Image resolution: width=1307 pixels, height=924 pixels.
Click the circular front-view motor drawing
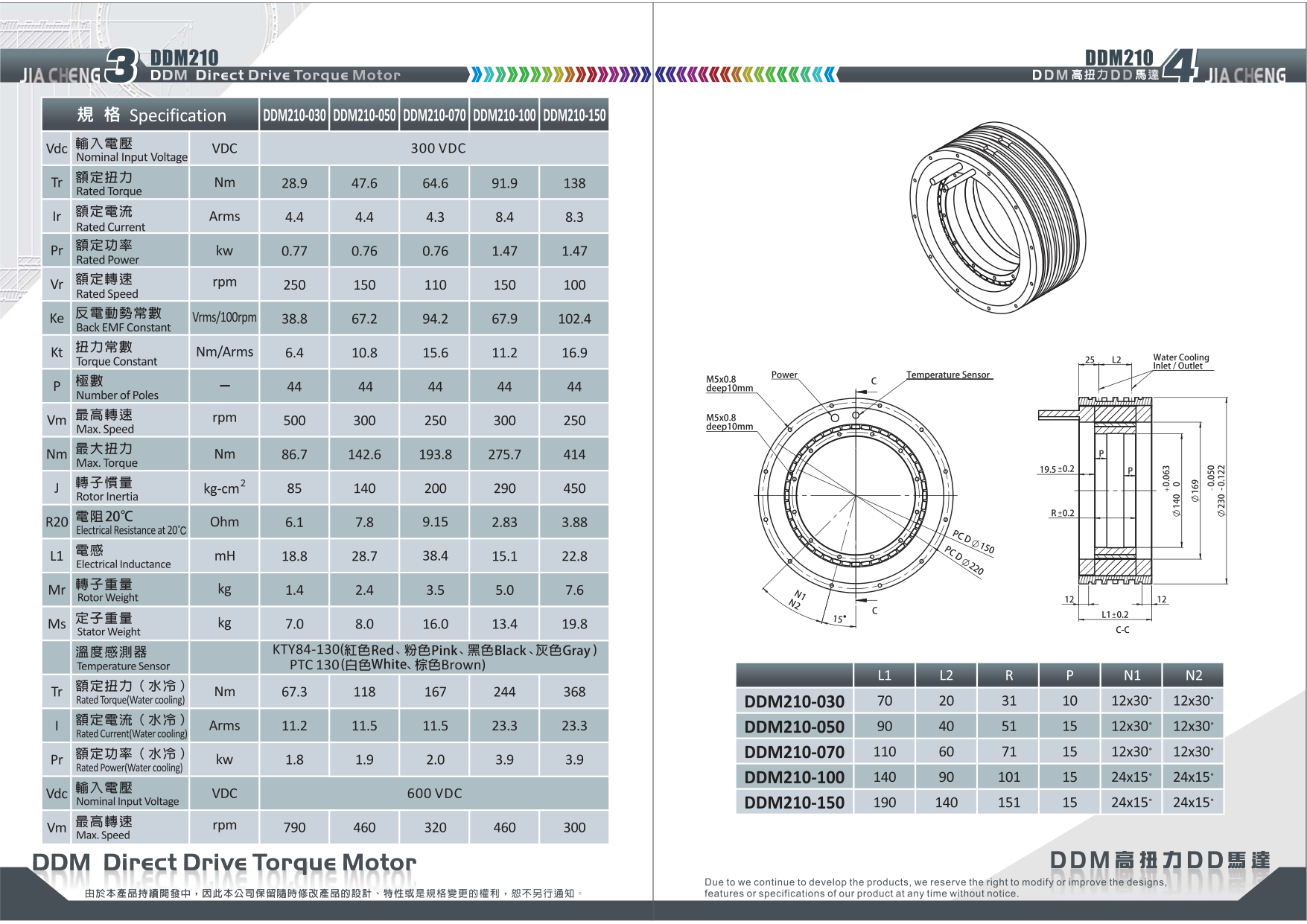point(856,495)
